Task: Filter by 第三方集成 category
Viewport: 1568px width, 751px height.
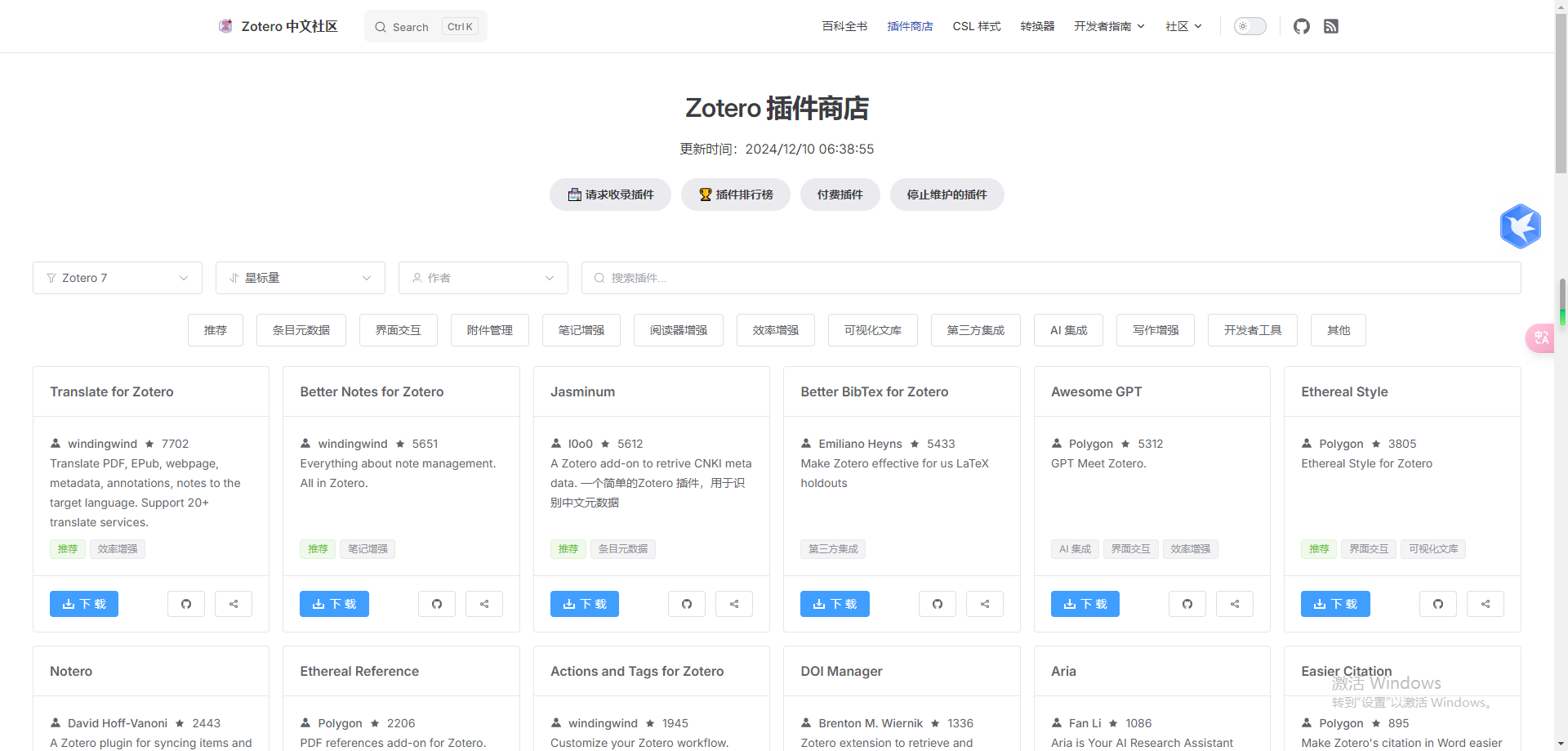Action: [976, 330]
